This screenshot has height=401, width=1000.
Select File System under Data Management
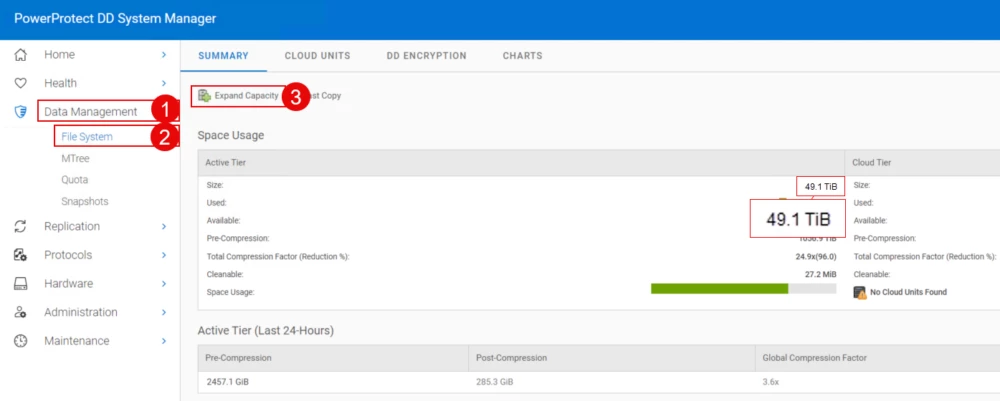[x=87, y=136]
